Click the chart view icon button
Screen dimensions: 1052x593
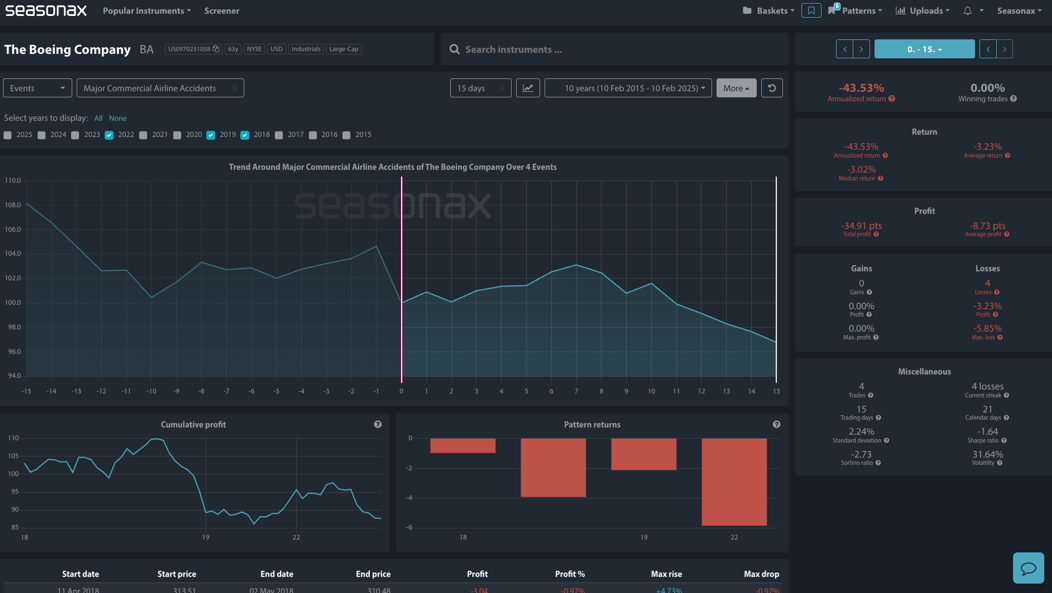point(528,88)
